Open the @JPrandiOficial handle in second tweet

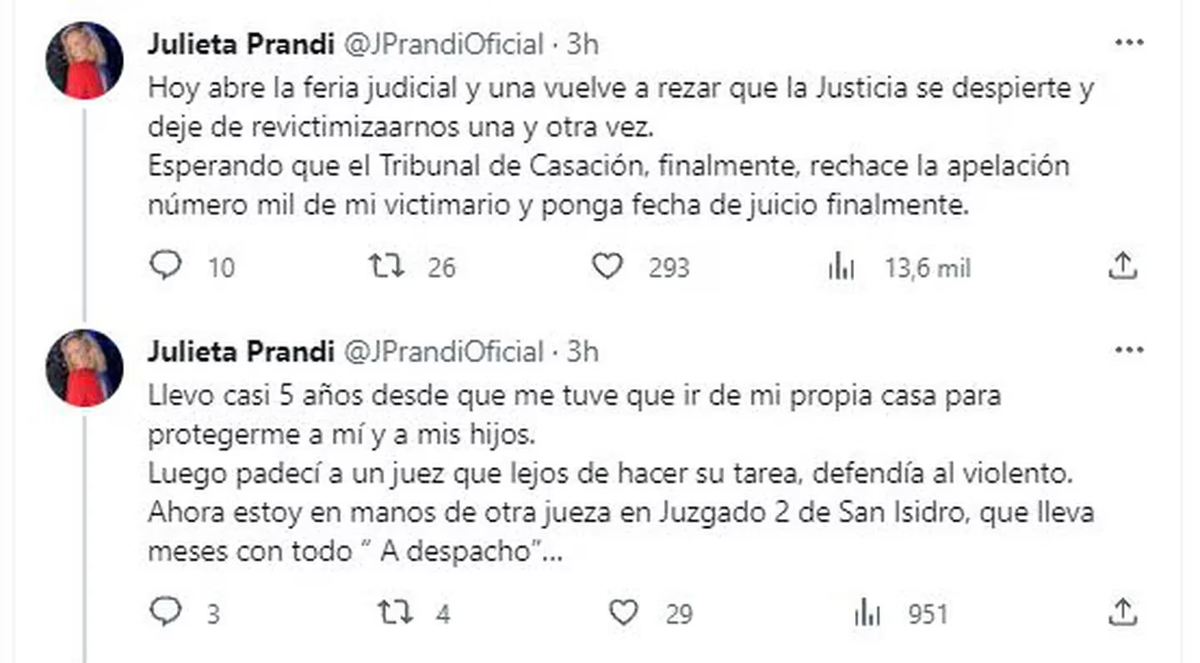[445, 352]
